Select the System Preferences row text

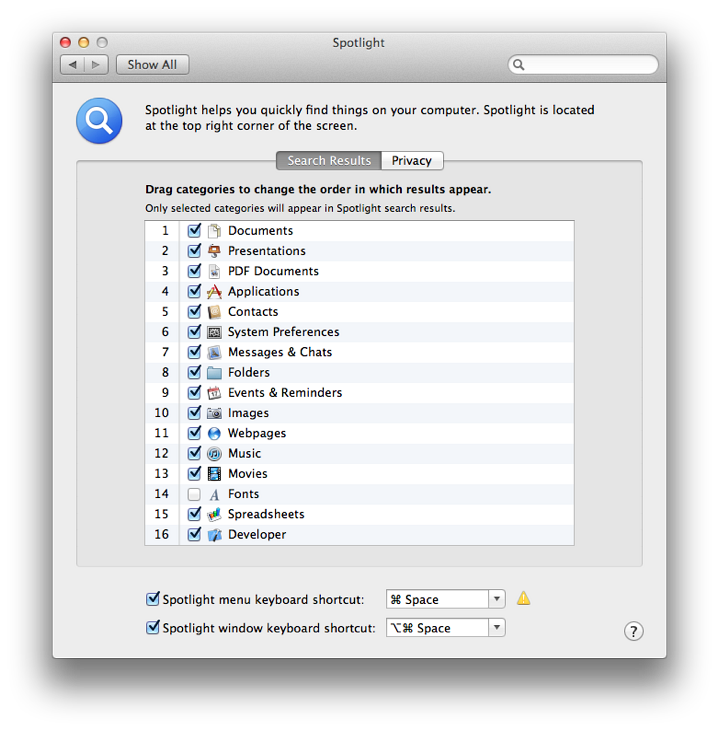[x=283, y=332]
